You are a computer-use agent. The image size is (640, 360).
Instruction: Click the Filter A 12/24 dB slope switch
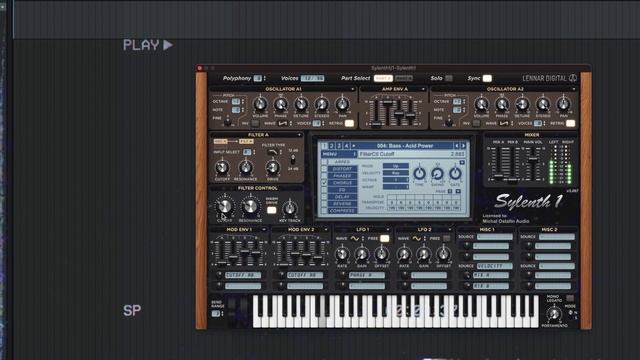coord(293,160)
